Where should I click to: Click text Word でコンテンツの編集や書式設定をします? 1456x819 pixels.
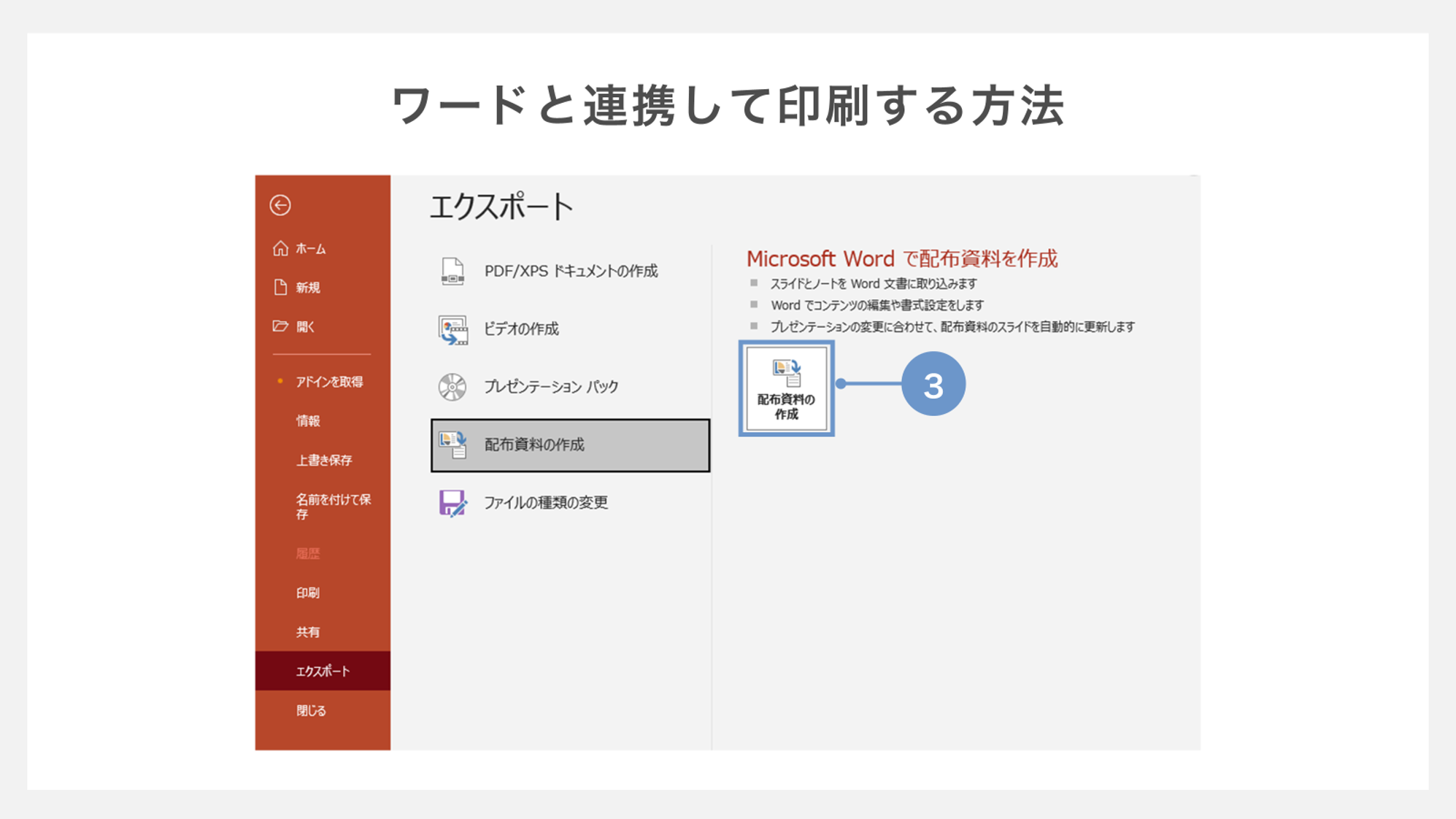click(877, 305)
